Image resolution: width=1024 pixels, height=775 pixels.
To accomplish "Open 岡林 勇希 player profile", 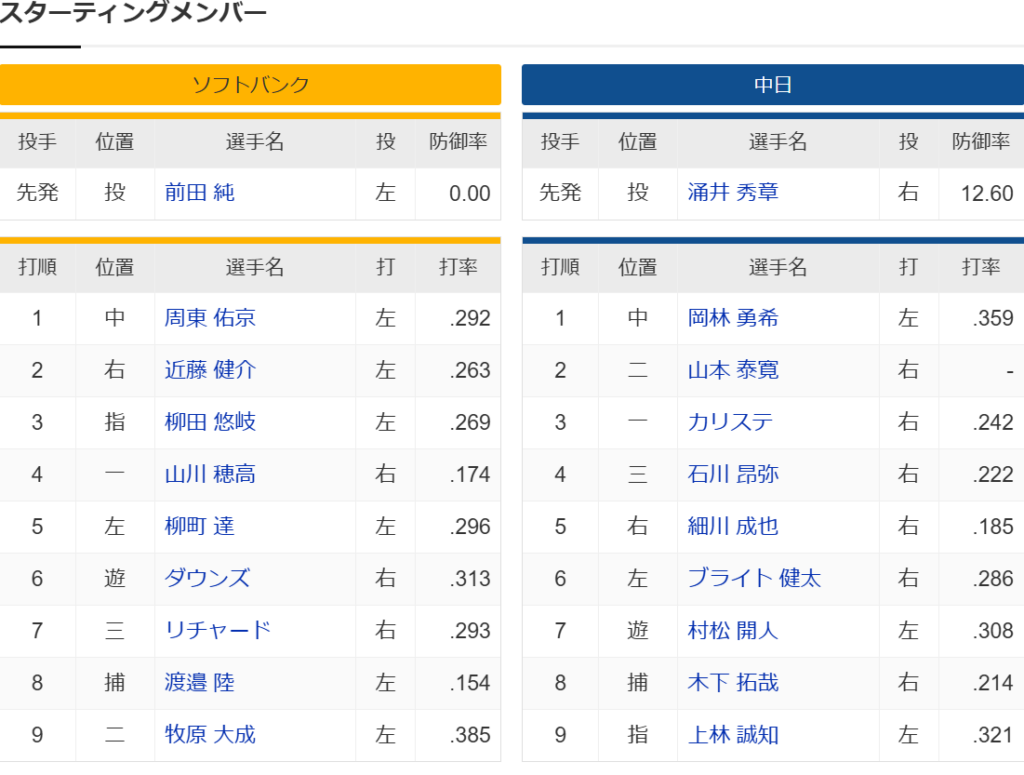I will pyautogui.click(x=733, y=318).
